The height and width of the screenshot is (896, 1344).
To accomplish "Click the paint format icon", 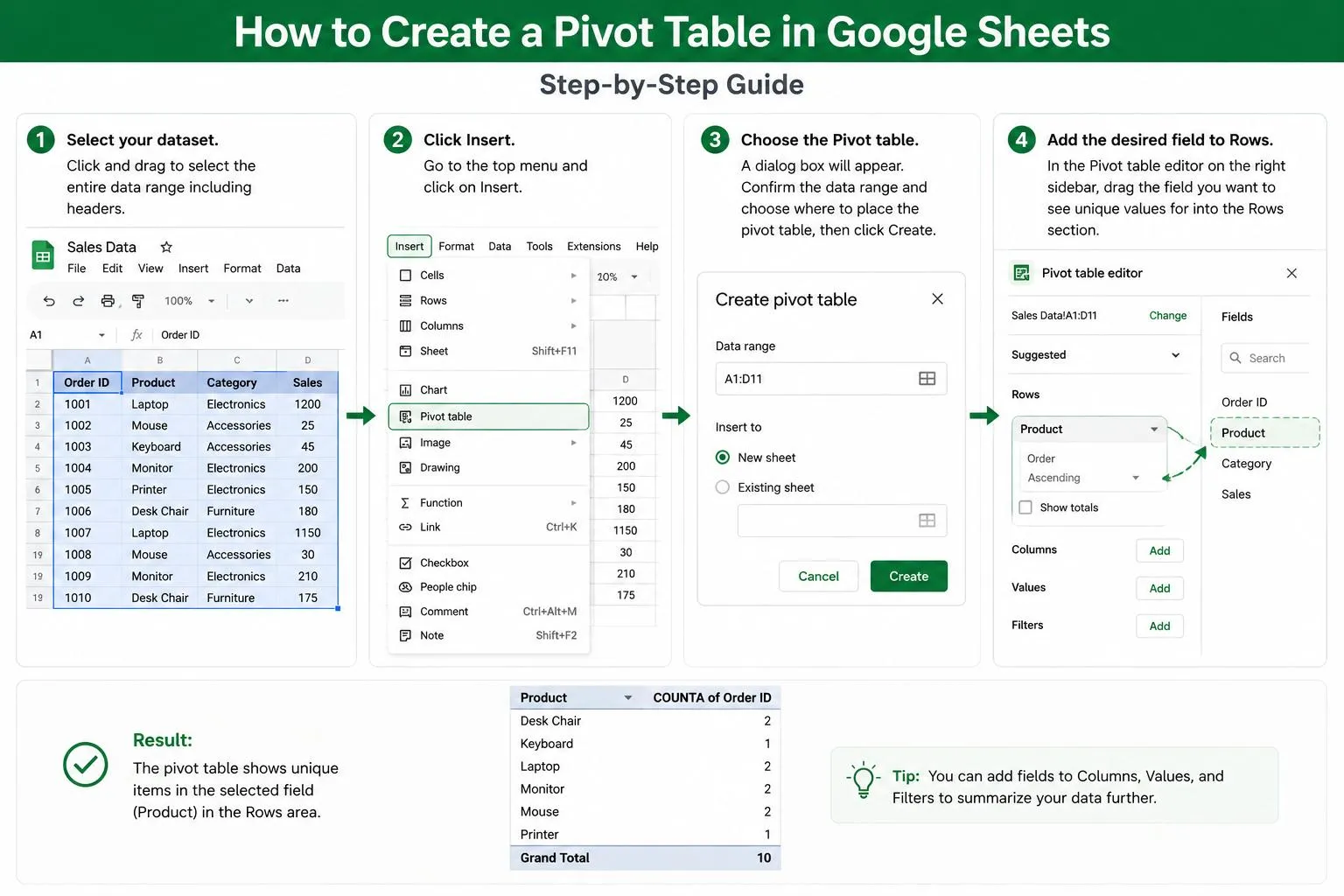I will click(137, 301).
